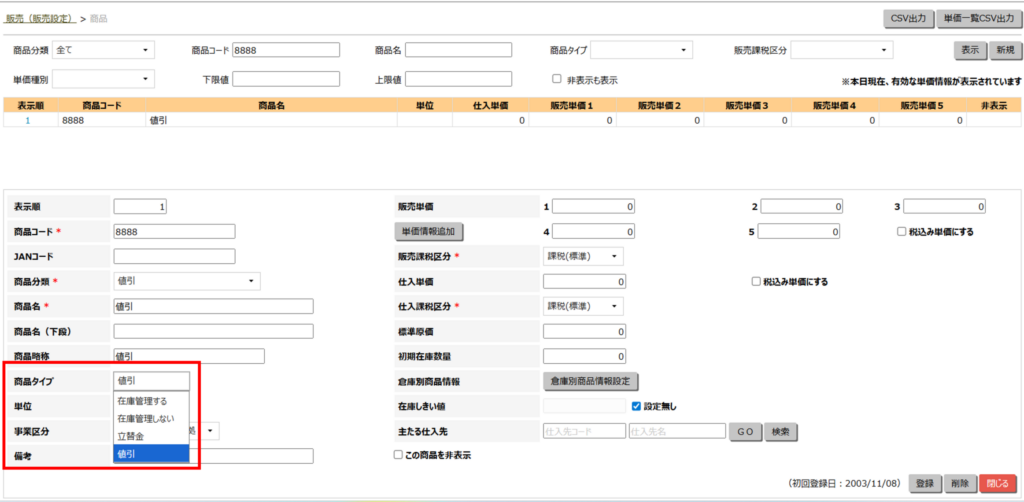Open the 販売課税区分 filter dropdown at top
1024x502 pixels.
pos(841,50)
